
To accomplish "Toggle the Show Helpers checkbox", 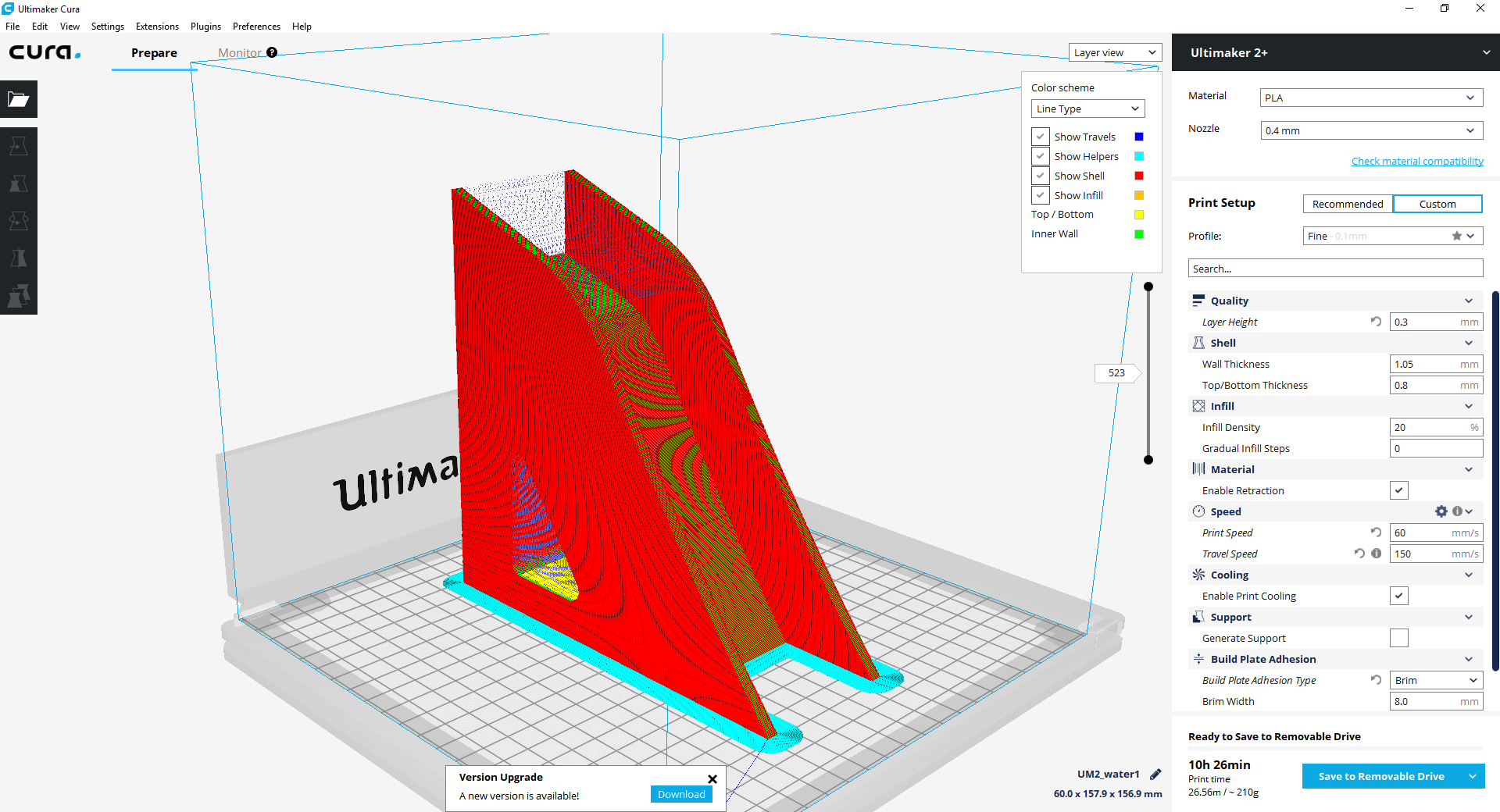I will 1040,156.
